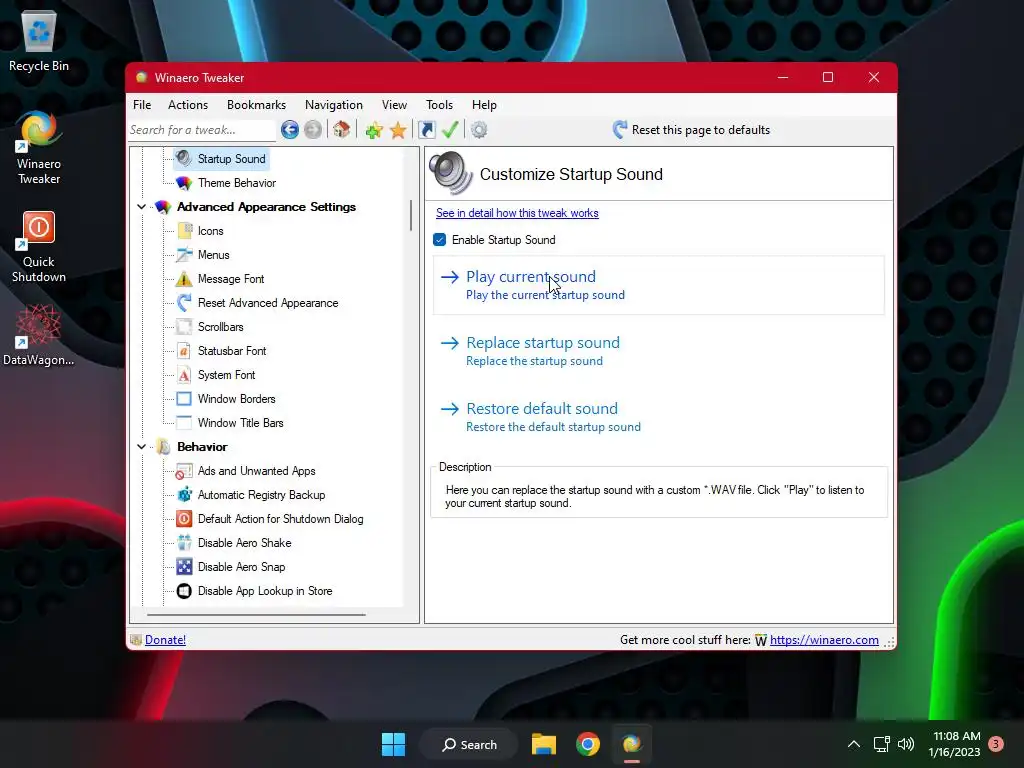Select the Window Borders tree item label
Image resolution: width=1024 pixels, height=768 pixels.
[x=236, y=398]
